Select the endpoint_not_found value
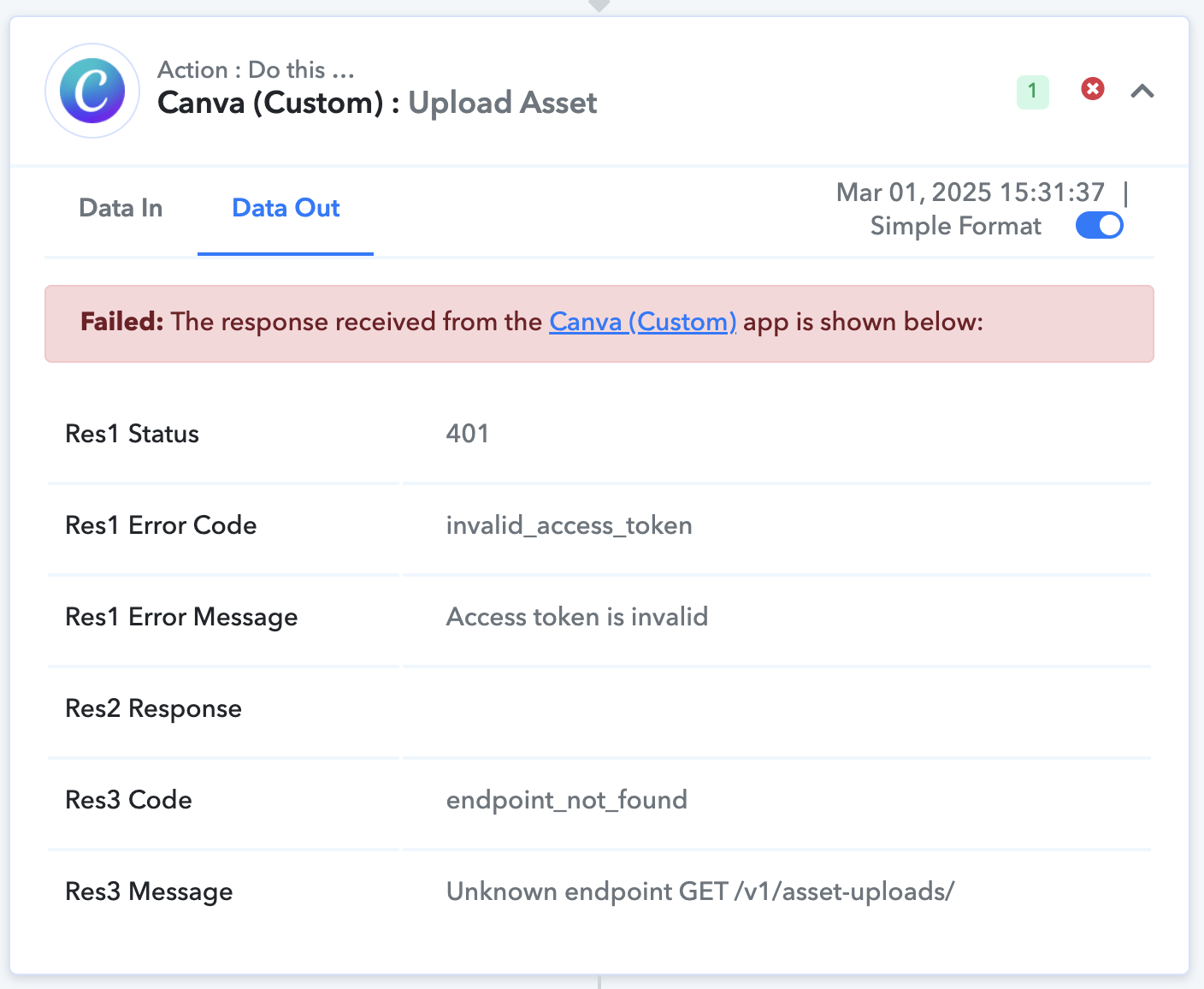 pos(567,800)
